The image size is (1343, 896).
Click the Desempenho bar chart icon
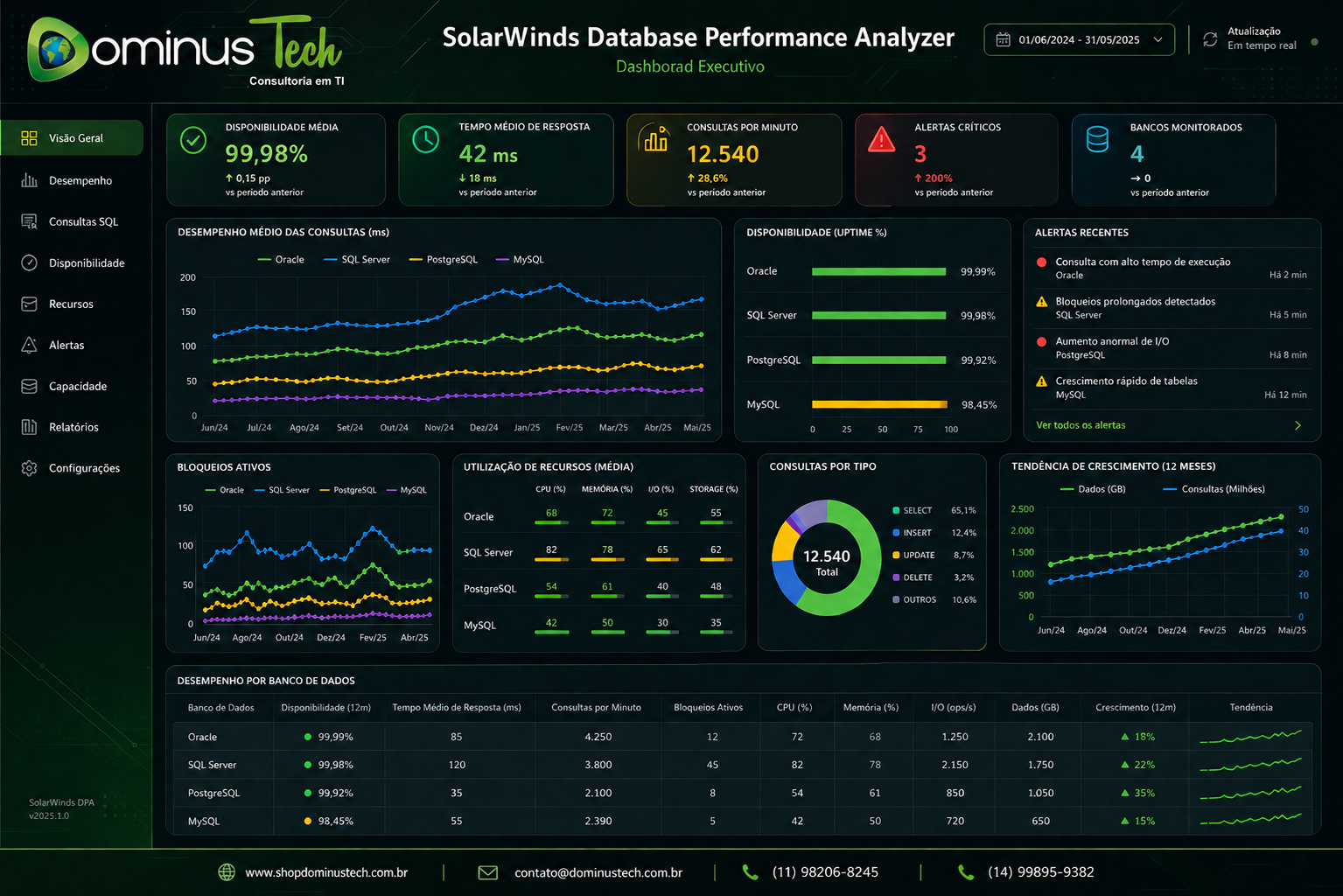point(29,180)
